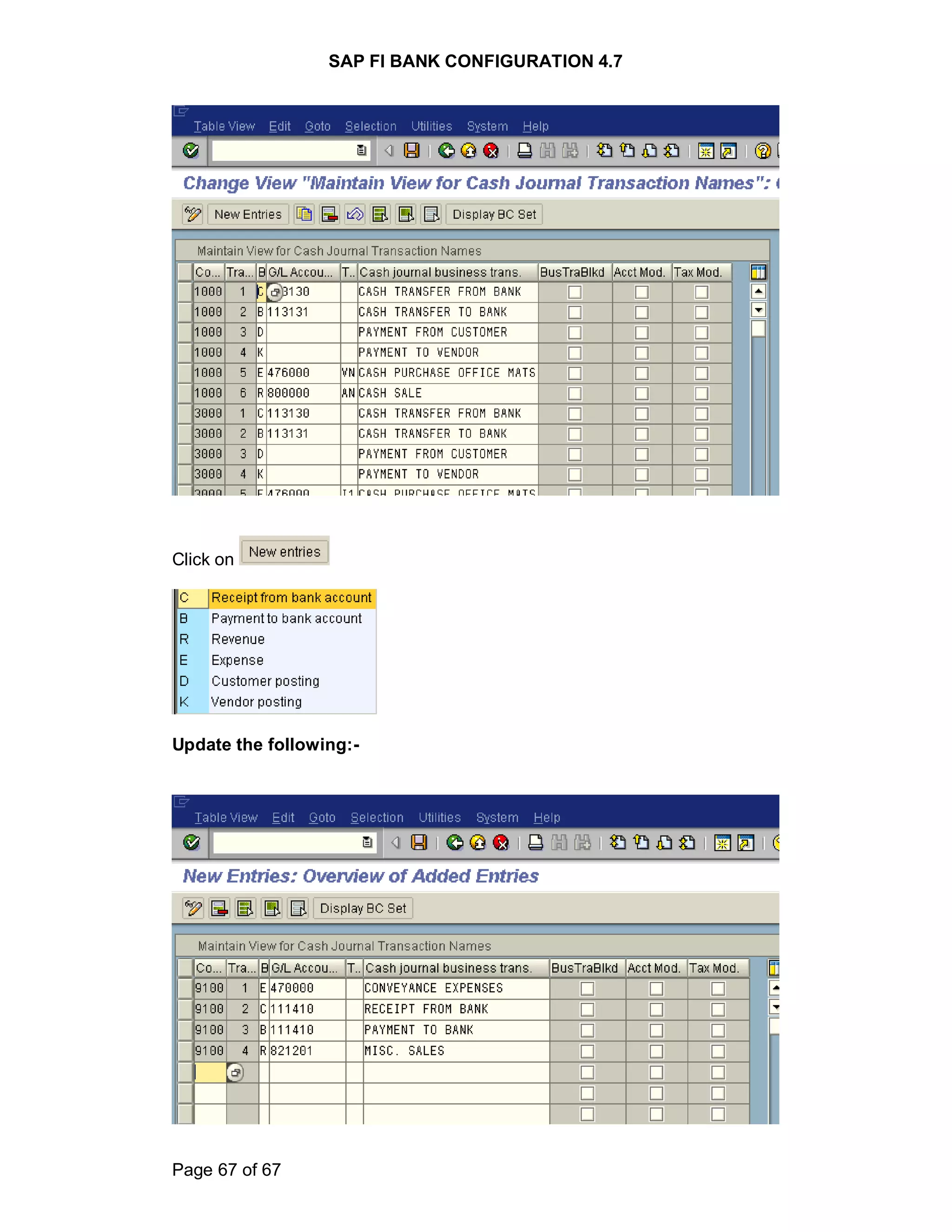
Task: Click the yellow Exit icon in the Change View toolbar
Action: (469, 151)
